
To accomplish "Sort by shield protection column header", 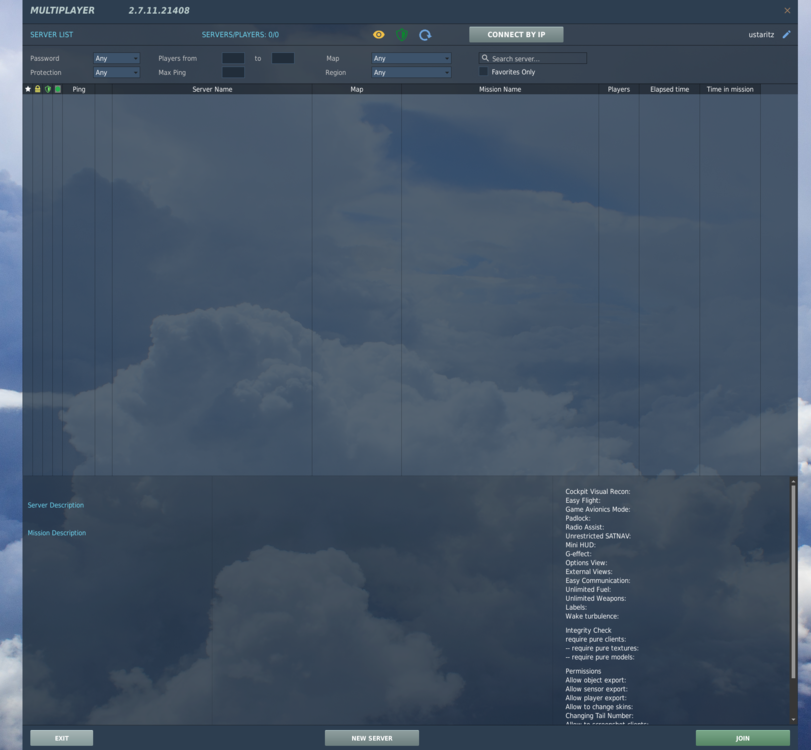I will [x=48, y=89].
